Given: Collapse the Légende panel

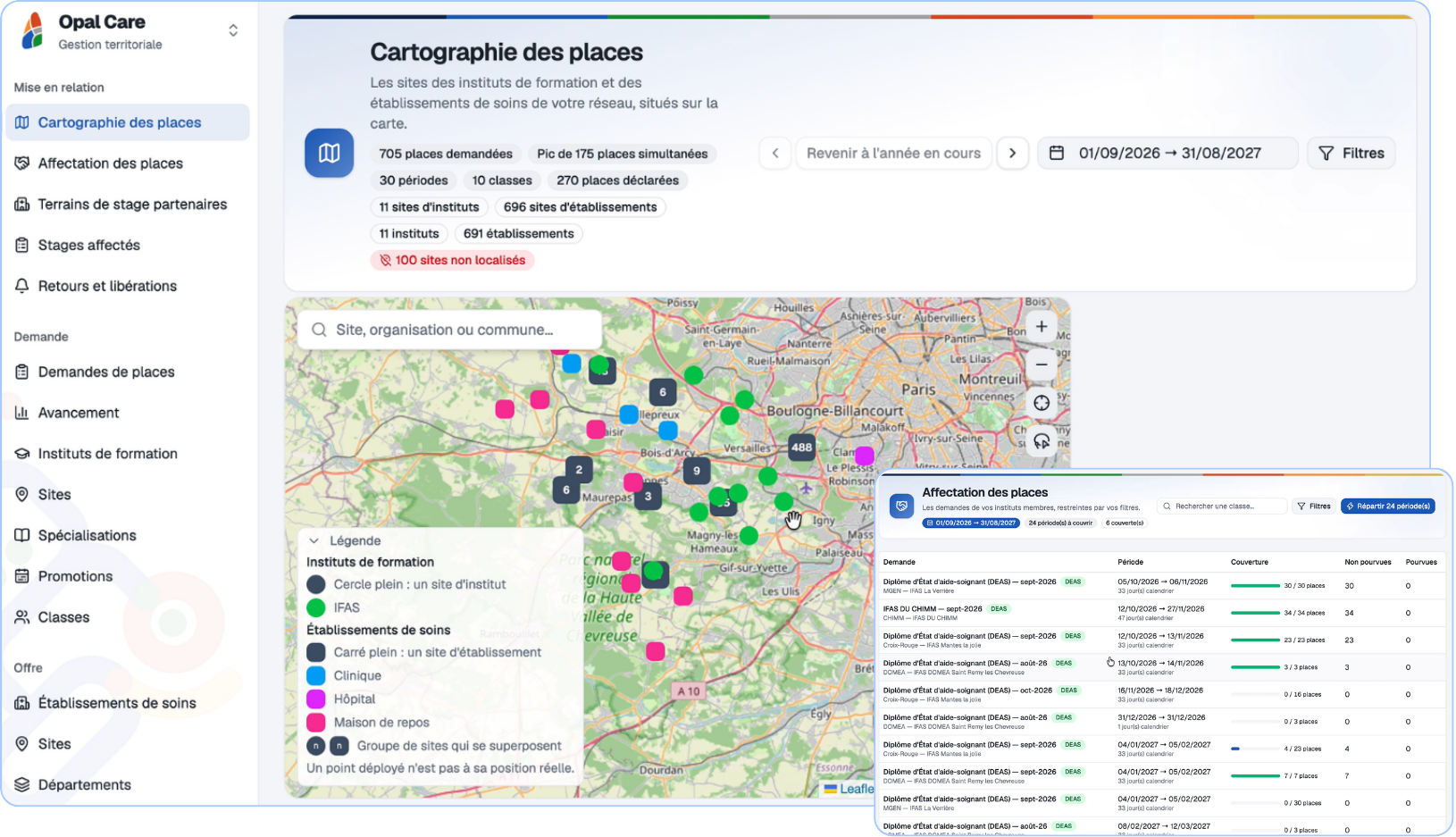Looking at the screenshot, I should [314, 540].
